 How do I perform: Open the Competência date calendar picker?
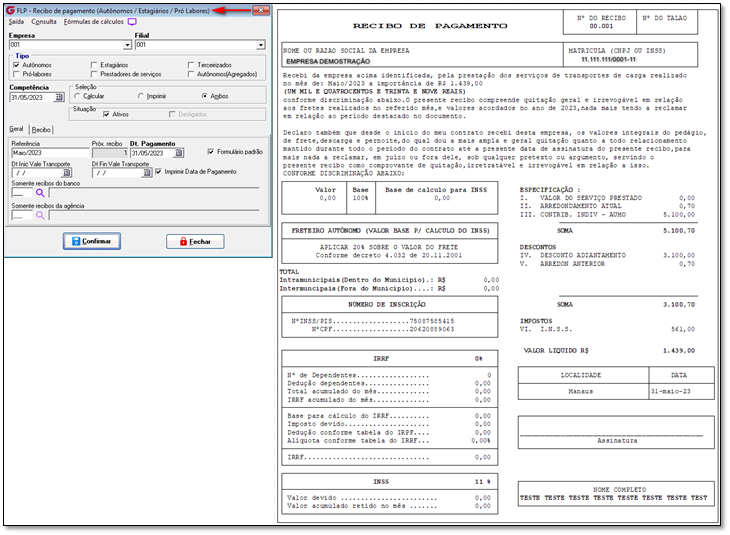pos(59,97)
